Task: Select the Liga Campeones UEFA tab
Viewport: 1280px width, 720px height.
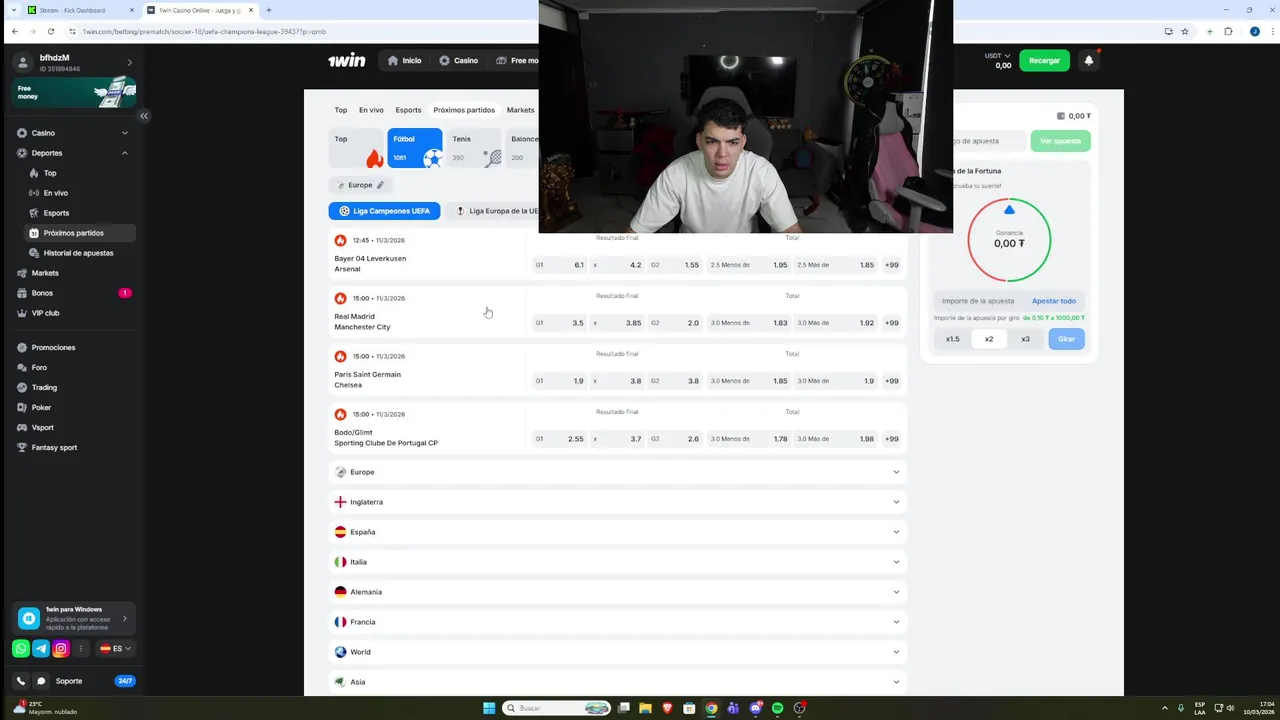Action: [x=384, y=211]
